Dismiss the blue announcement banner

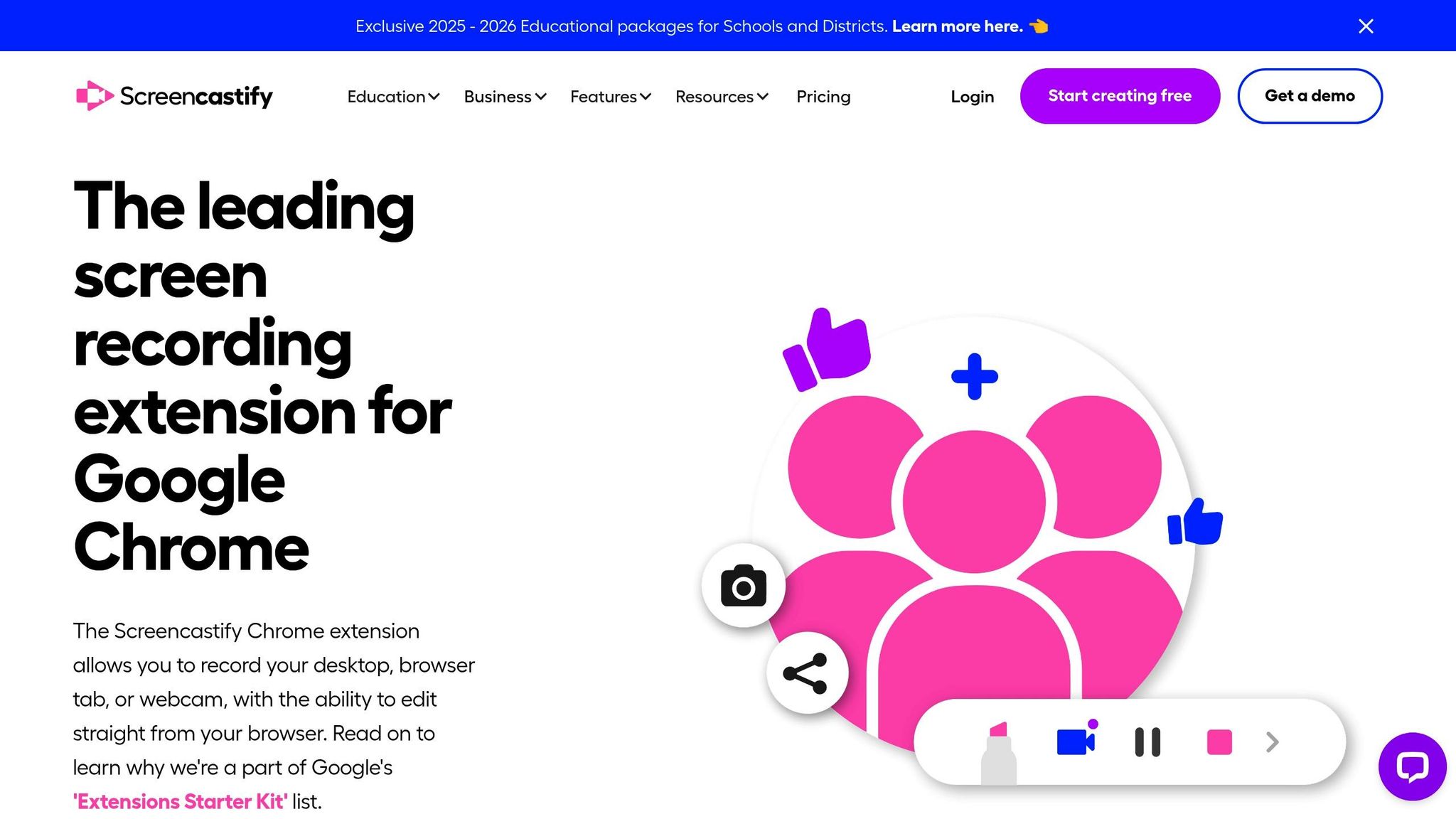tap(1366, 26)
